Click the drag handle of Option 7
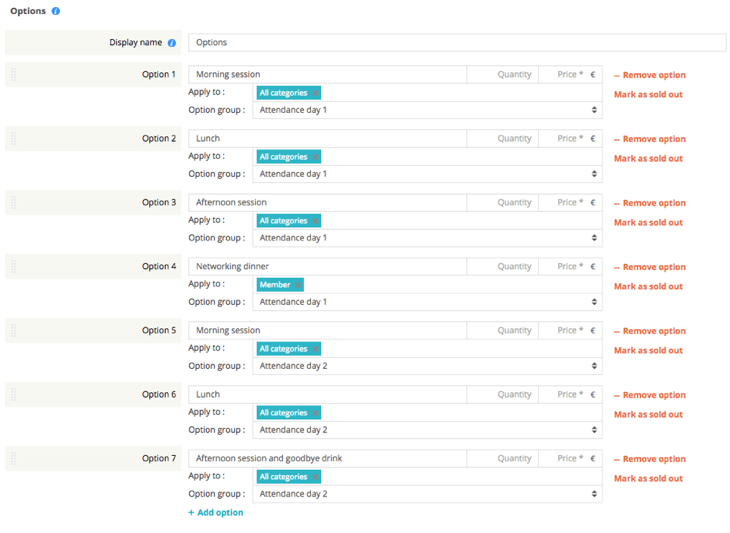This screenshot has height=533, width=730. pyautogui.click(x=13, y=459)
